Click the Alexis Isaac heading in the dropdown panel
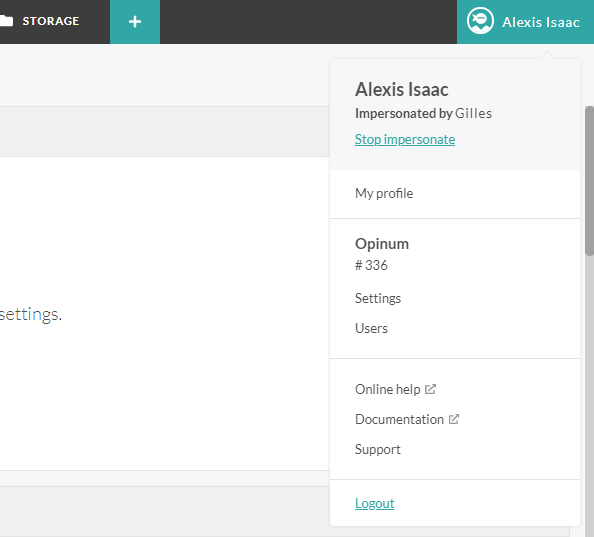Screen dimensions: 594x537 coord(402,89)
